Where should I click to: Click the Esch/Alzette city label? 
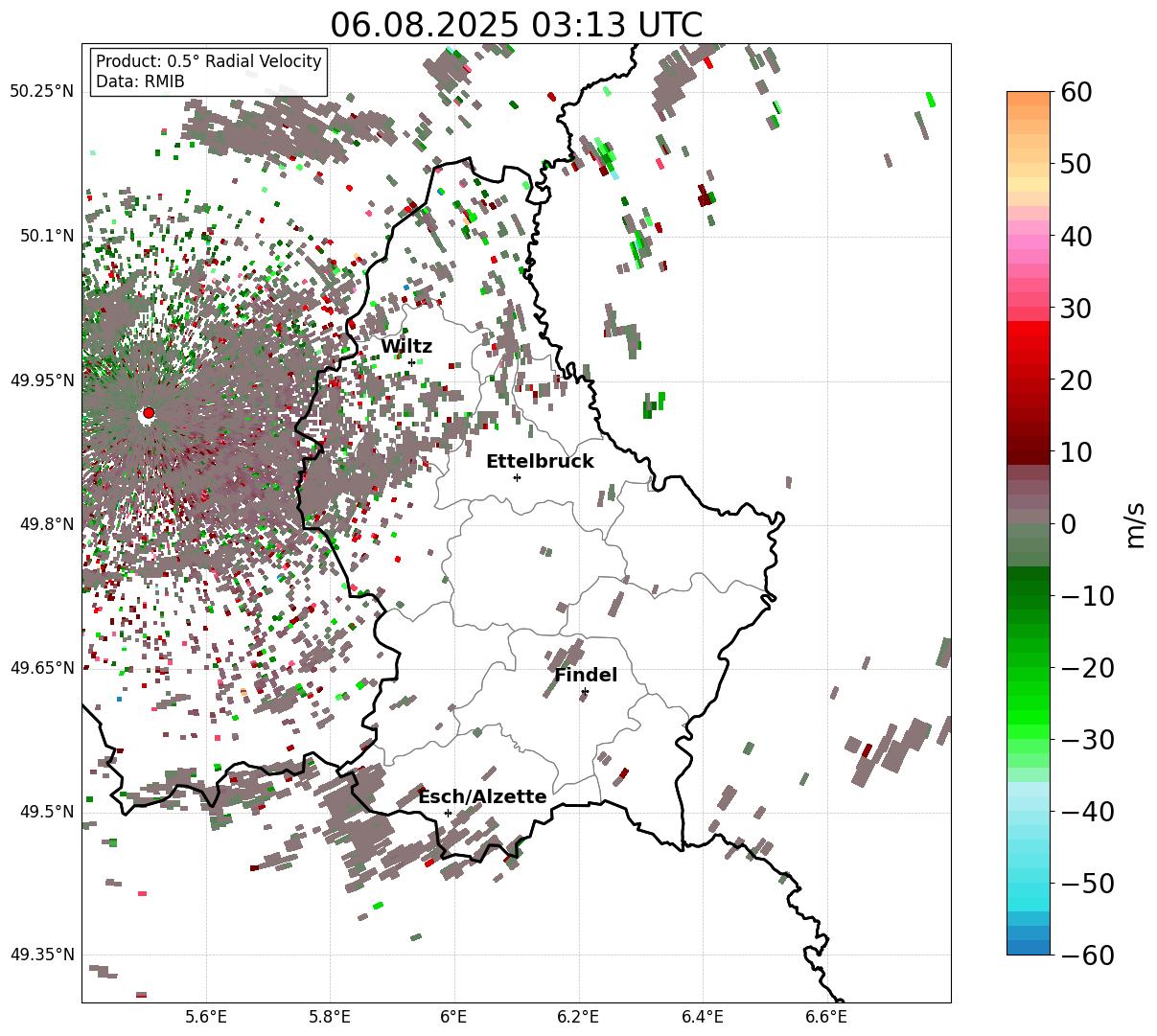click(482, 797)
